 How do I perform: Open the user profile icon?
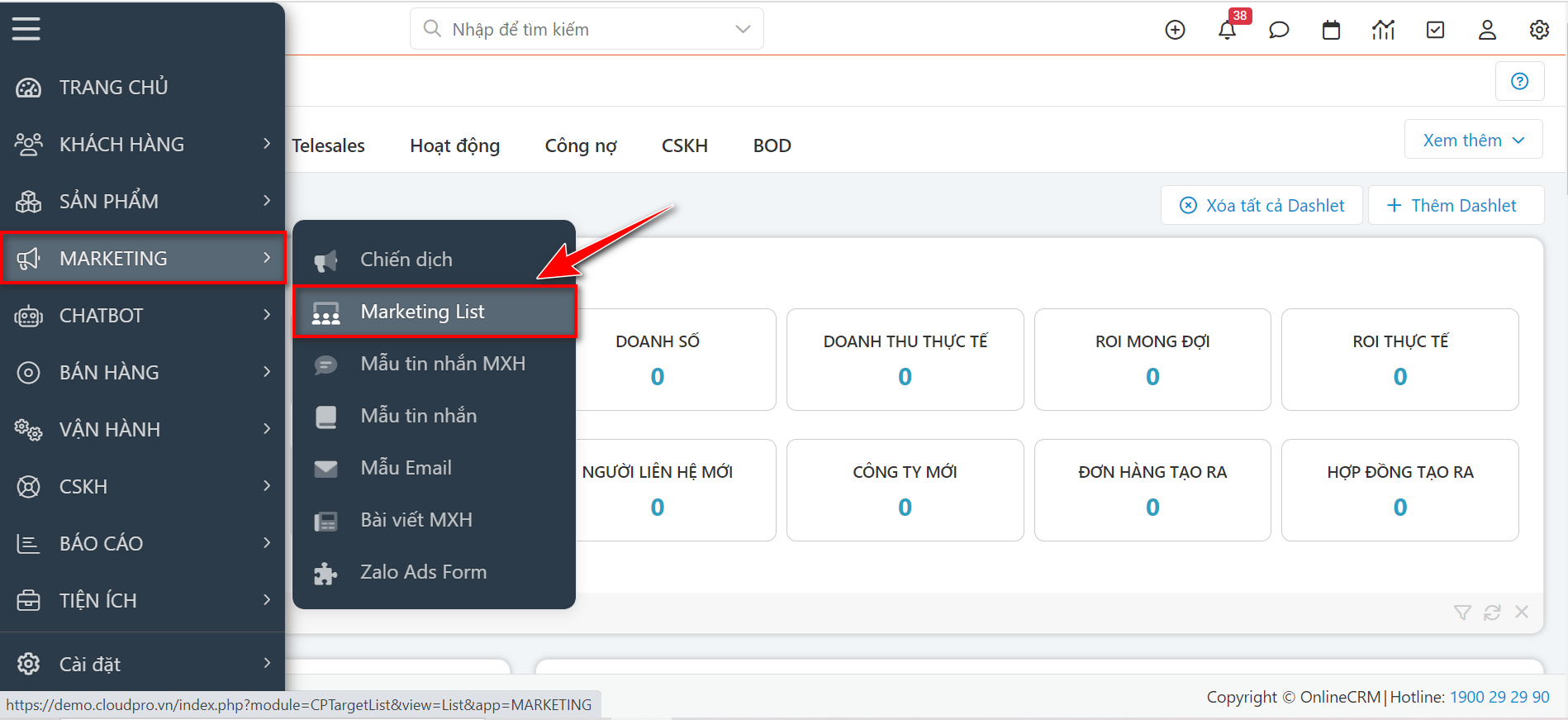(1487, 30)
